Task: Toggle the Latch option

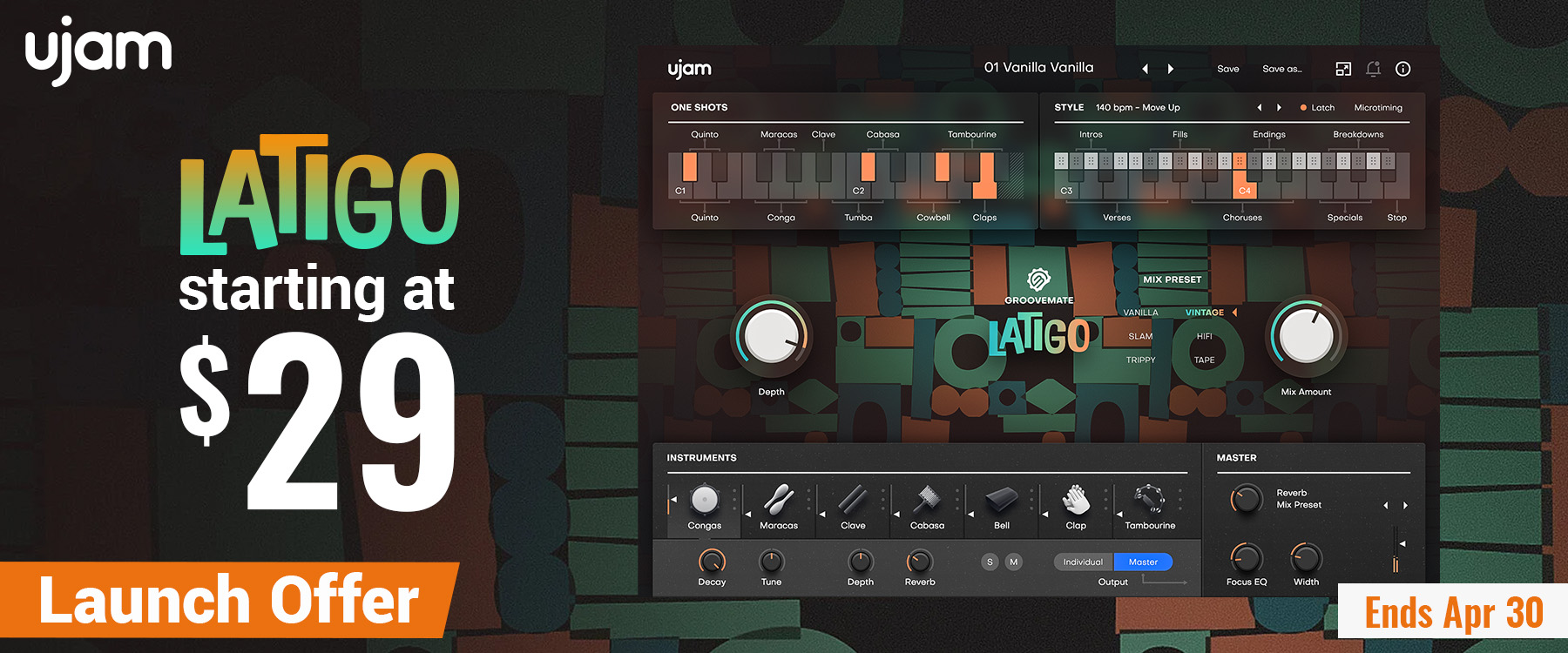Action: 1317,108
